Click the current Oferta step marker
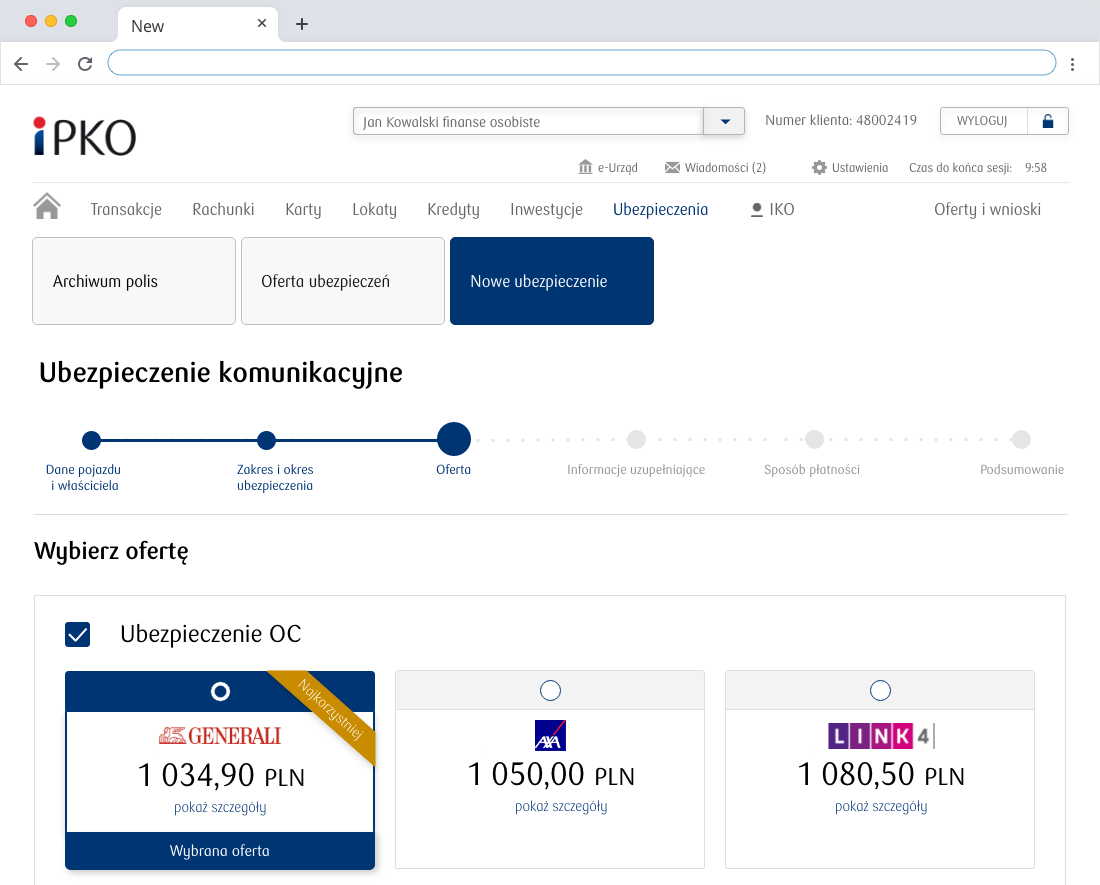This screenshot has height=885, width=1100. pyautogui.click(x=454, y=440)
